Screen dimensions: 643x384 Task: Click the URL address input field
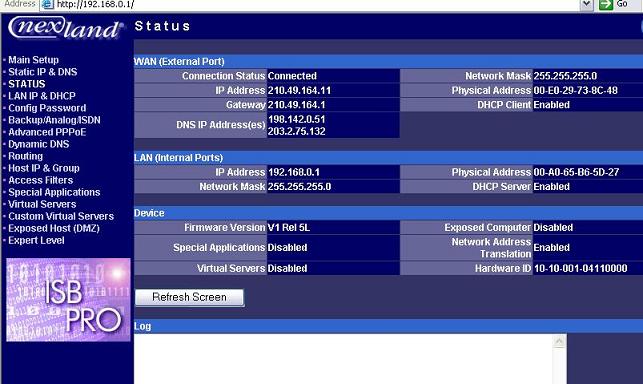point(316,5)
